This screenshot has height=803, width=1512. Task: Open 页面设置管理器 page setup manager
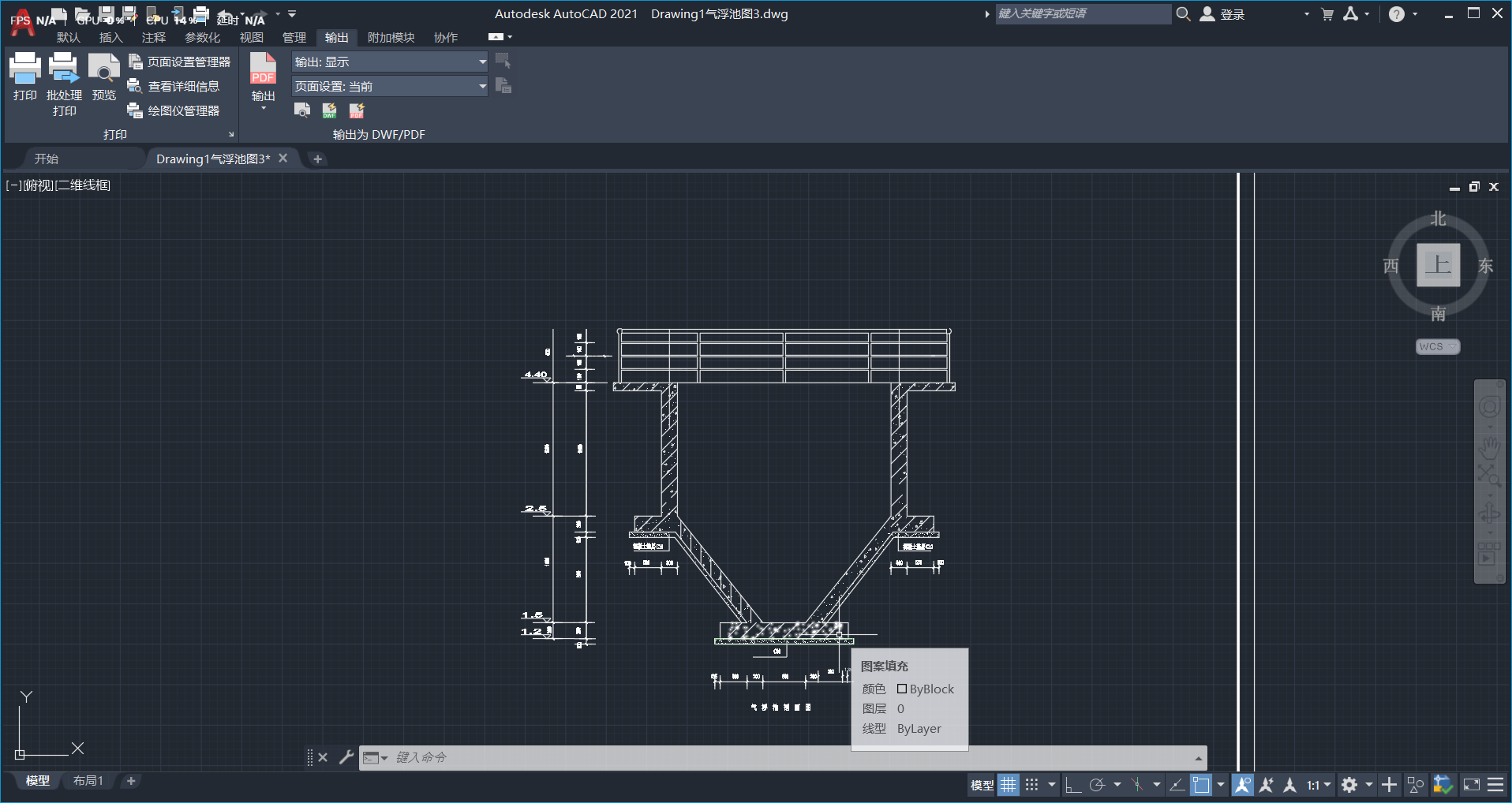[188, 62]
